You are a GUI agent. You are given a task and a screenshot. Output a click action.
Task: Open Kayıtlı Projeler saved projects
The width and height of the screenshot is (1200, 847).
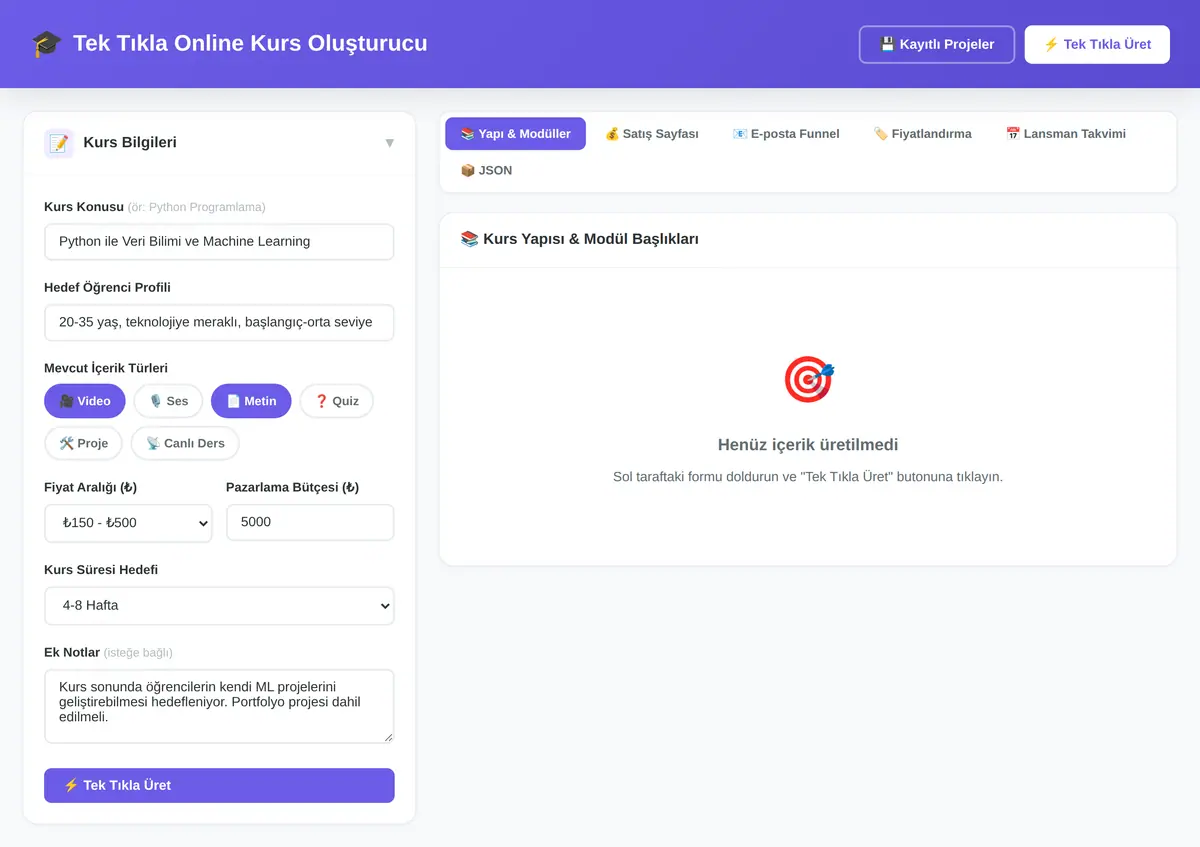[x=937, y=44]
